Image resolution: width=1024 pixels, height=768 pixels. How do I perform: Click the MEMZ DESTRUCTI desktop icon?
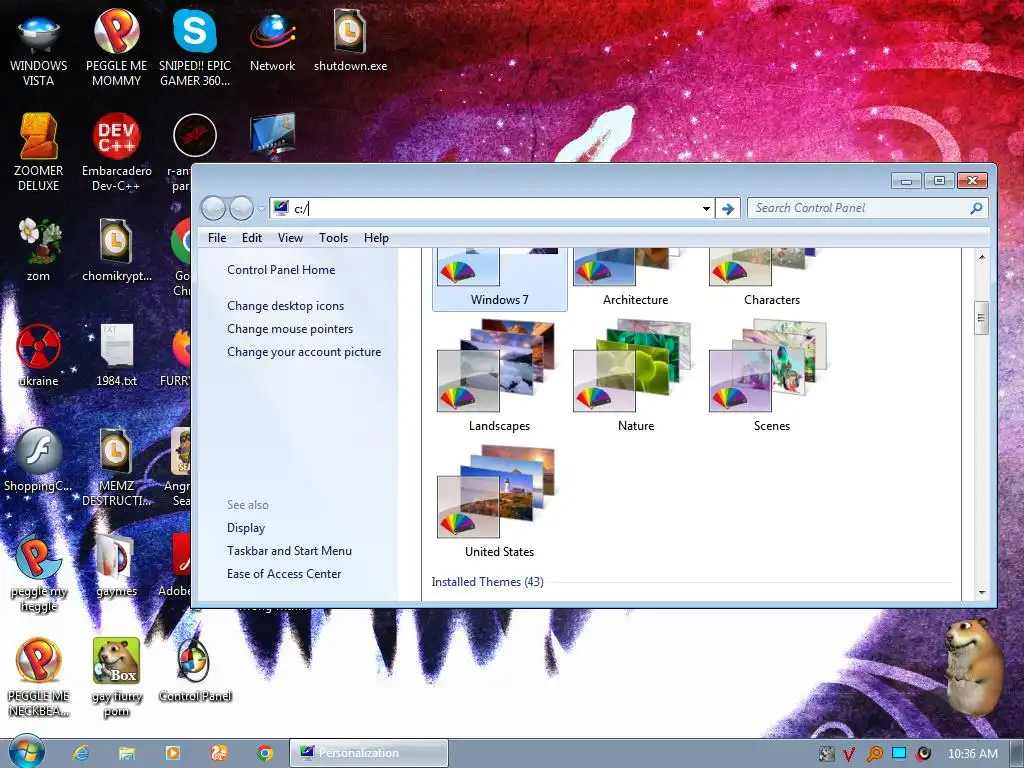[x=116, y=467]
